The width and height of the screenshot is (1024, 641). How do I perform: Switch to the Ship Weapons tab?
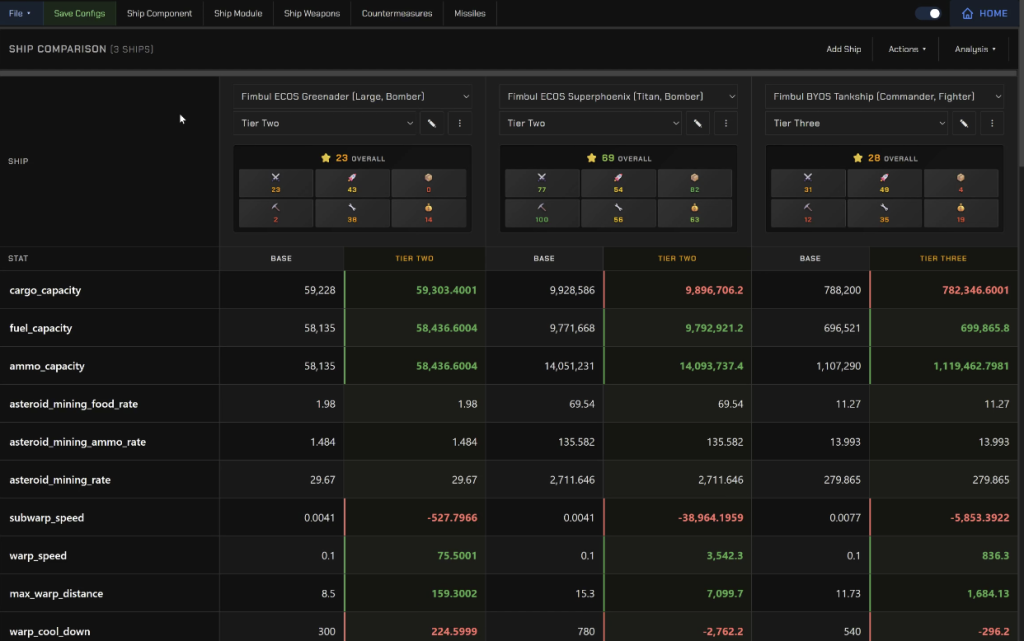pos(310,13)
